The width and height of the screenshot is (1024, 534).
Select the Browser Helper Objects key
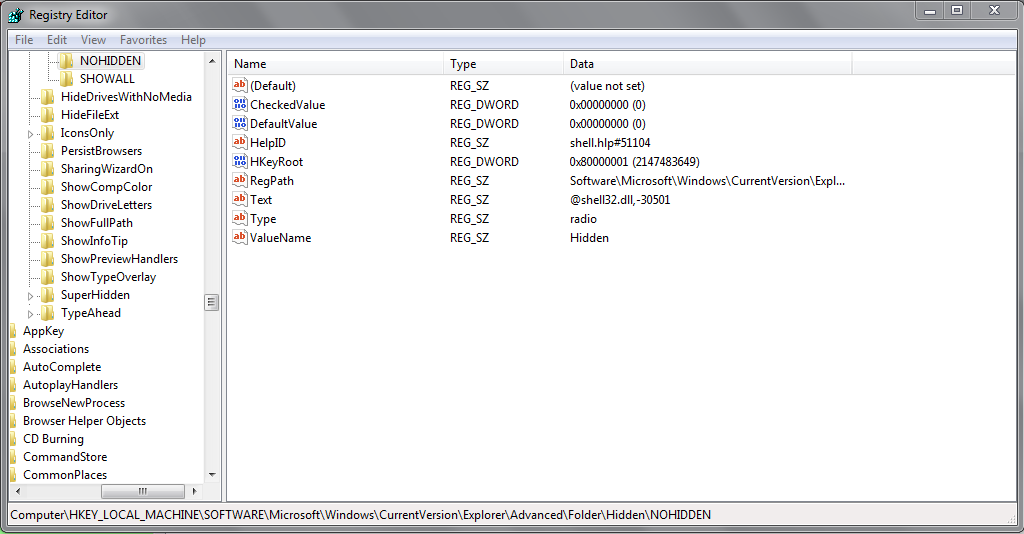click(84, 421)
